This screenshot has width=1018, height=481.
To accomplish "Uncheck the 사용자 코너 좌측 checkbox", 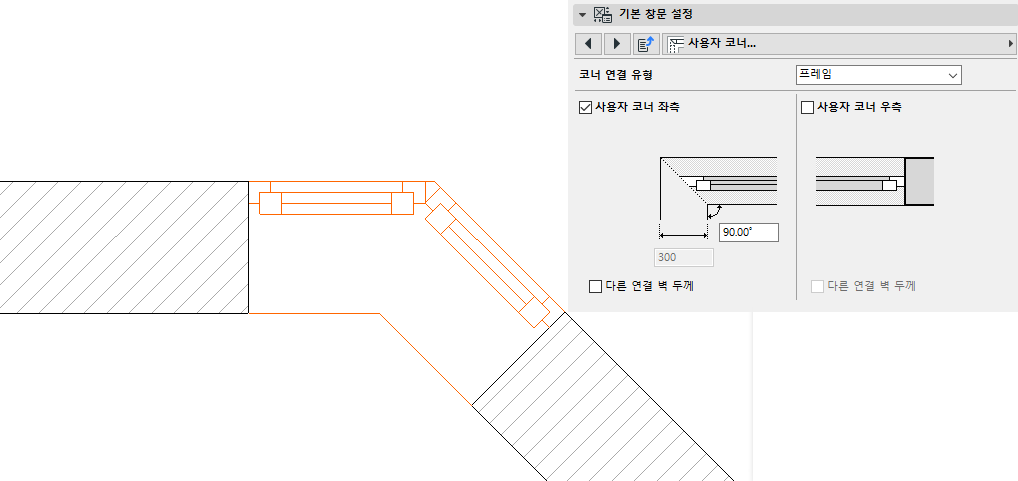I will click(x=585, y=108).
